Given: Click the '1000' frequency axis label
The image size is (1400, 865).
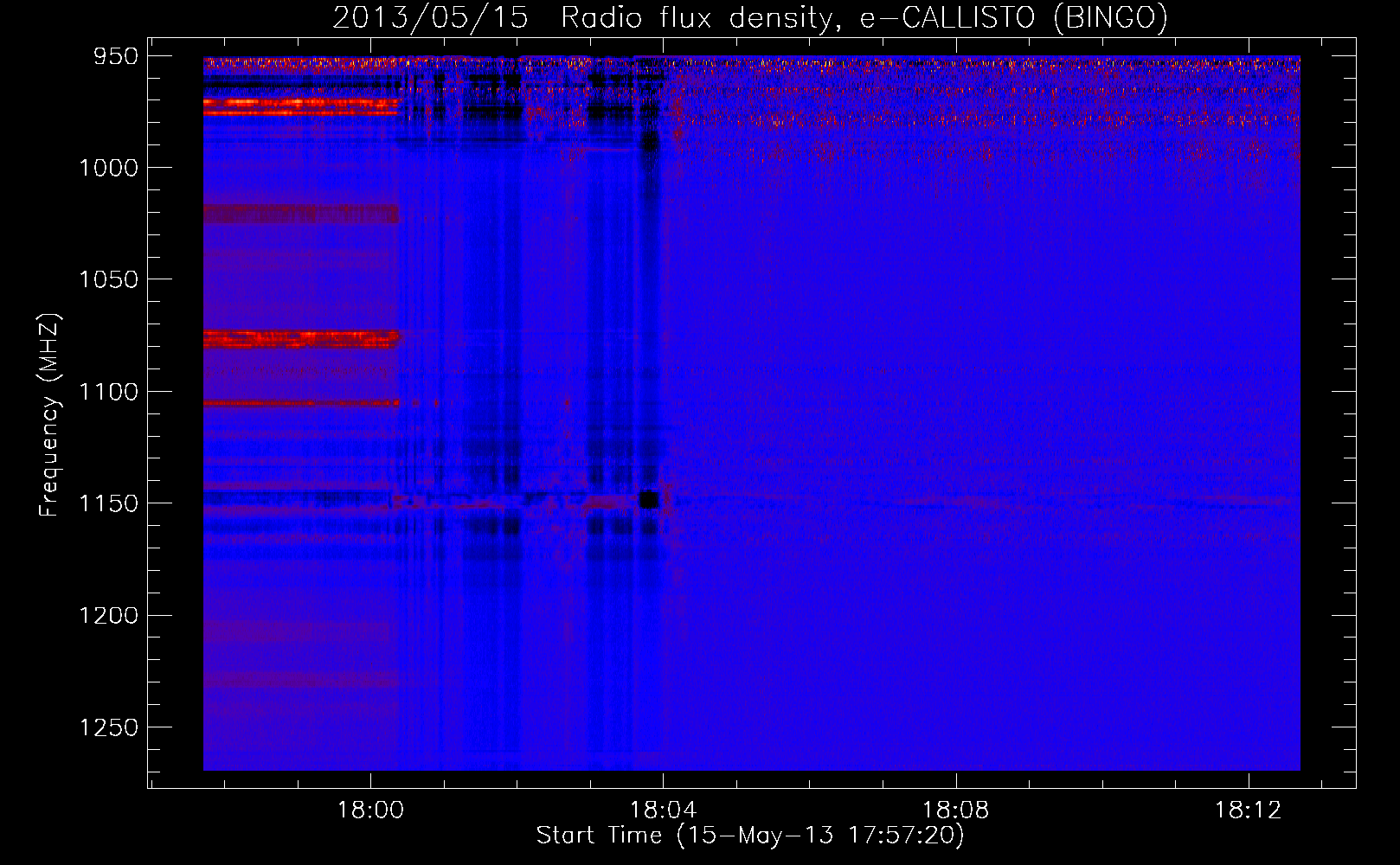Looking at the screenshot, I should [109, 168].
